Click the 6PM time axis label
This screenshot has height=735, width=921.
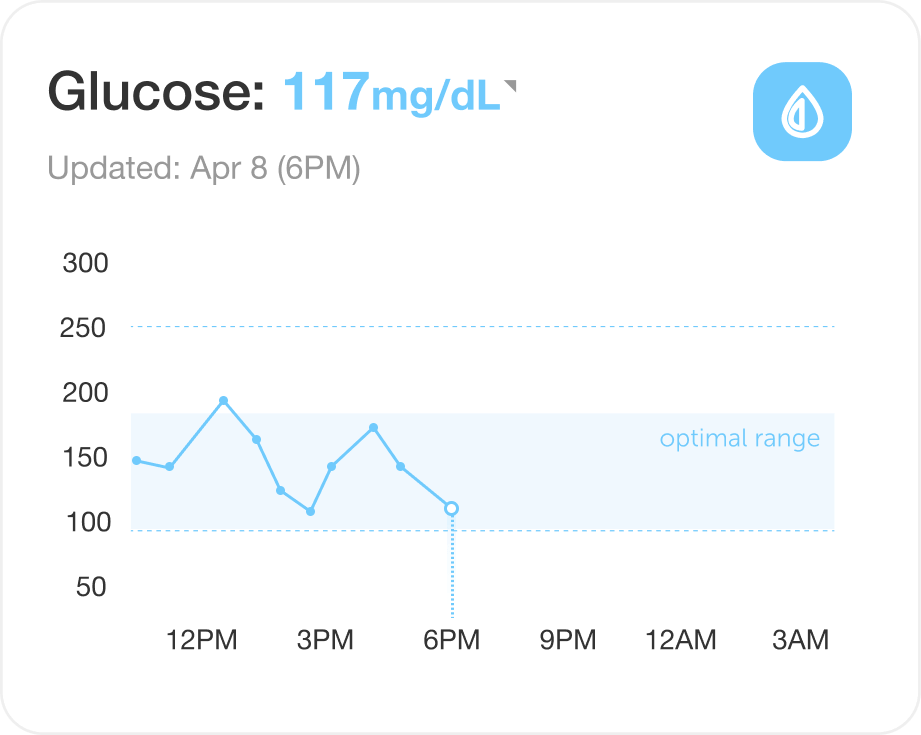pyautogui.click(x=452, y=640)
